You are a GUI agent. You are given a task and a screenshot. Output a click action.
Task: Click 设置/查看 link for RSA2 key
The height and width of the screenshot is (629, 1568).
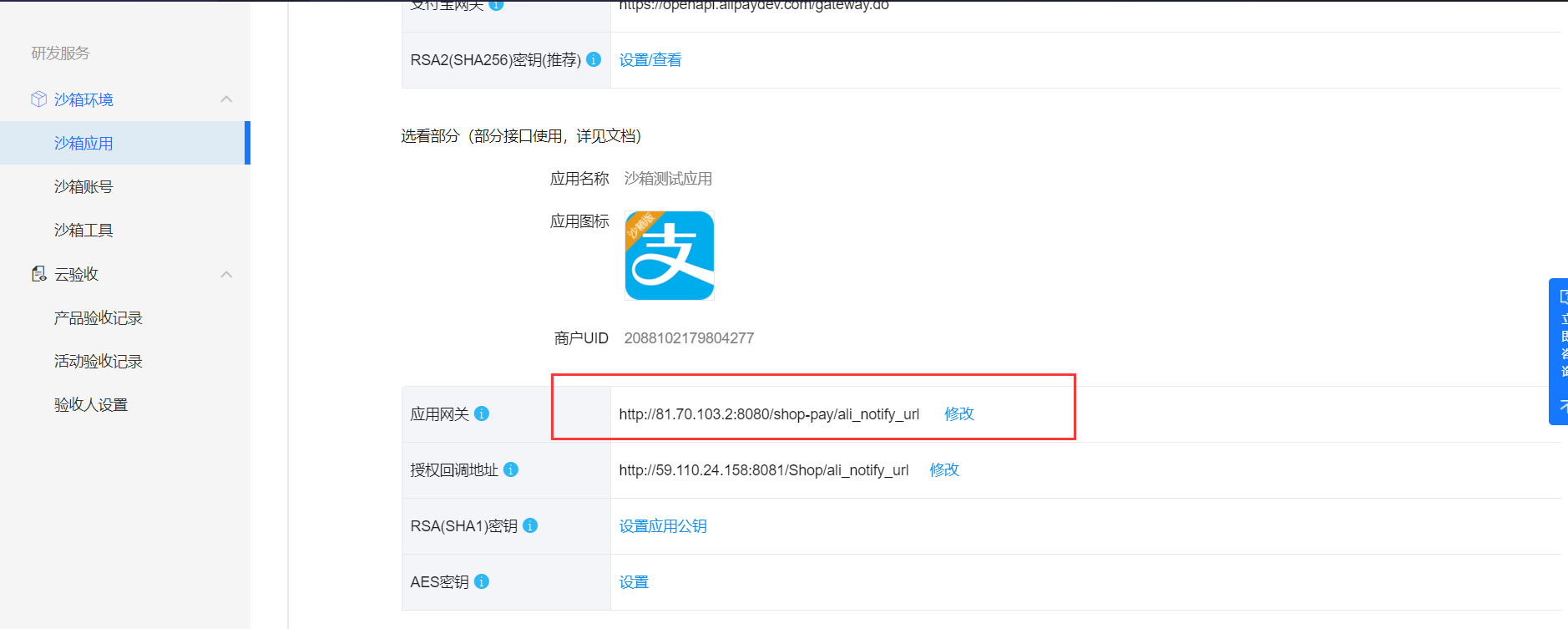[650, 60]
